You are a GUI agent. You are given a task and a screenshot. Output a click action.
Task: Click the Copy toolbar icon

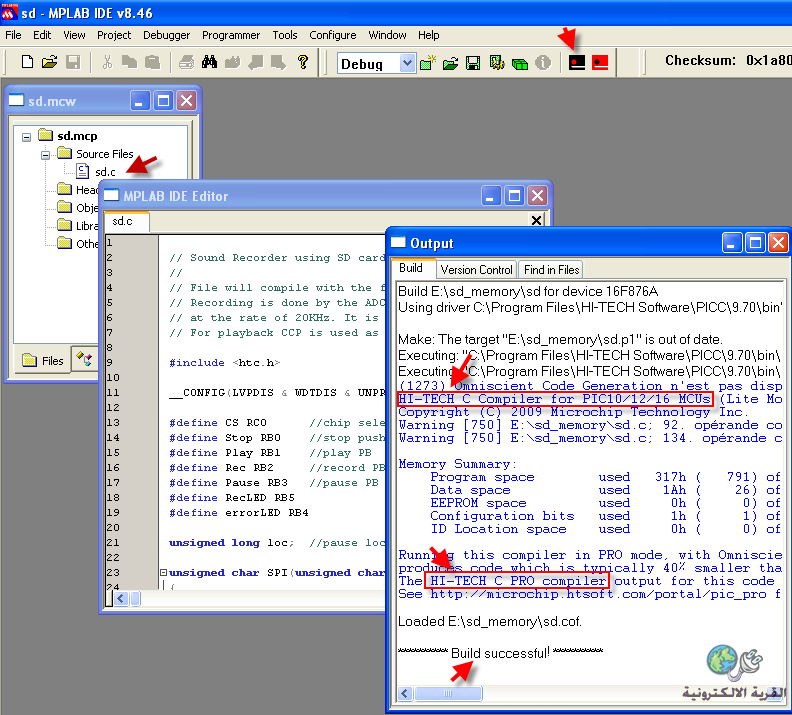129,62
